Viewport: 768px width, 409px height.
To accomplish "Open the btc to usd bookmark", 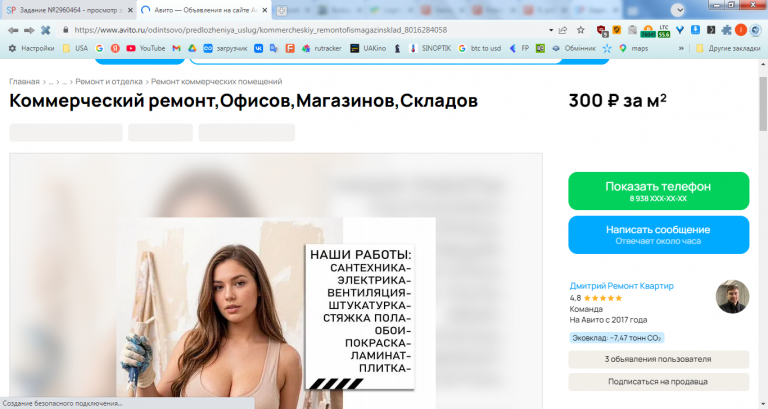I will pyautogui.click(x=480, y=48).
